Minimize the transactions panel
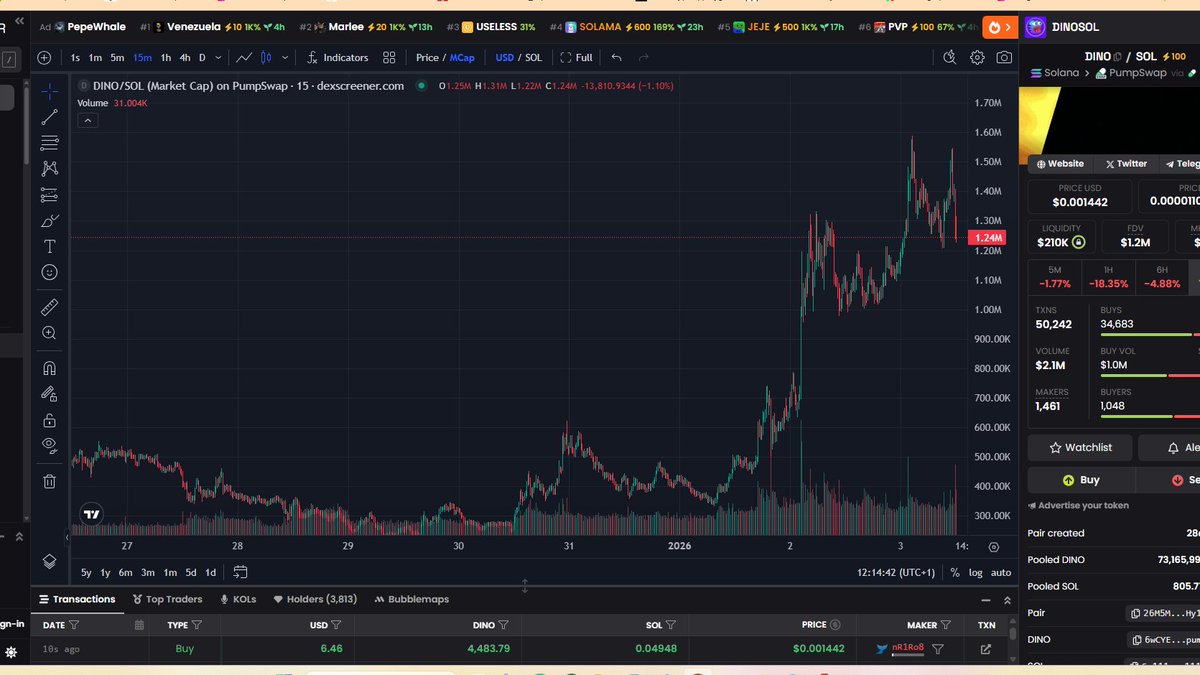Image resolution: width=1200 pixels, height=675 pixels. [986, 600]
